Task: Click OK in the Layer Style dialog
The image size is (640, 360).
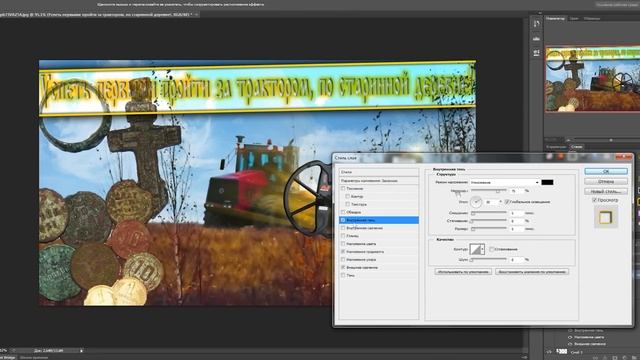Action: (606, 171)
